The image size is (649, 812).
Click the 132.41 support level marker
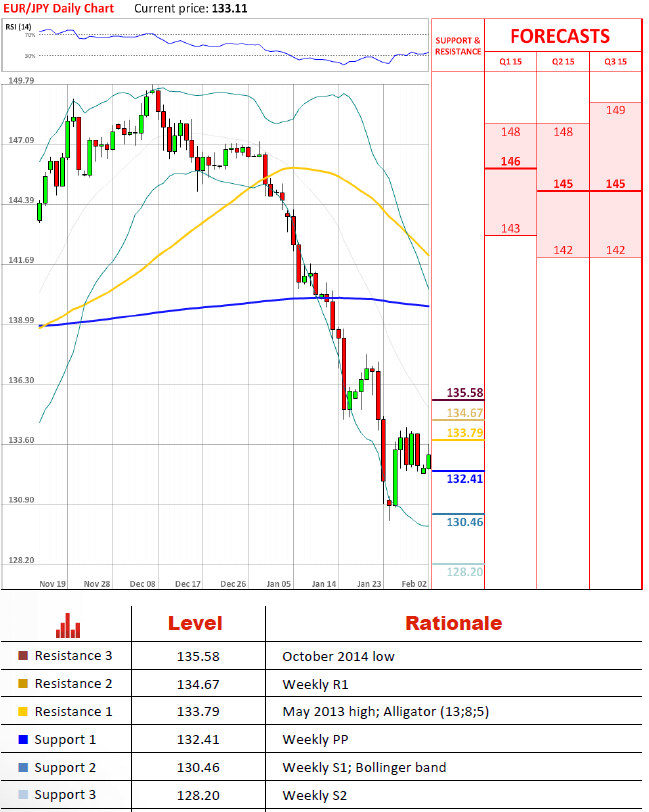pyautogui.click(x=465, y=478)
